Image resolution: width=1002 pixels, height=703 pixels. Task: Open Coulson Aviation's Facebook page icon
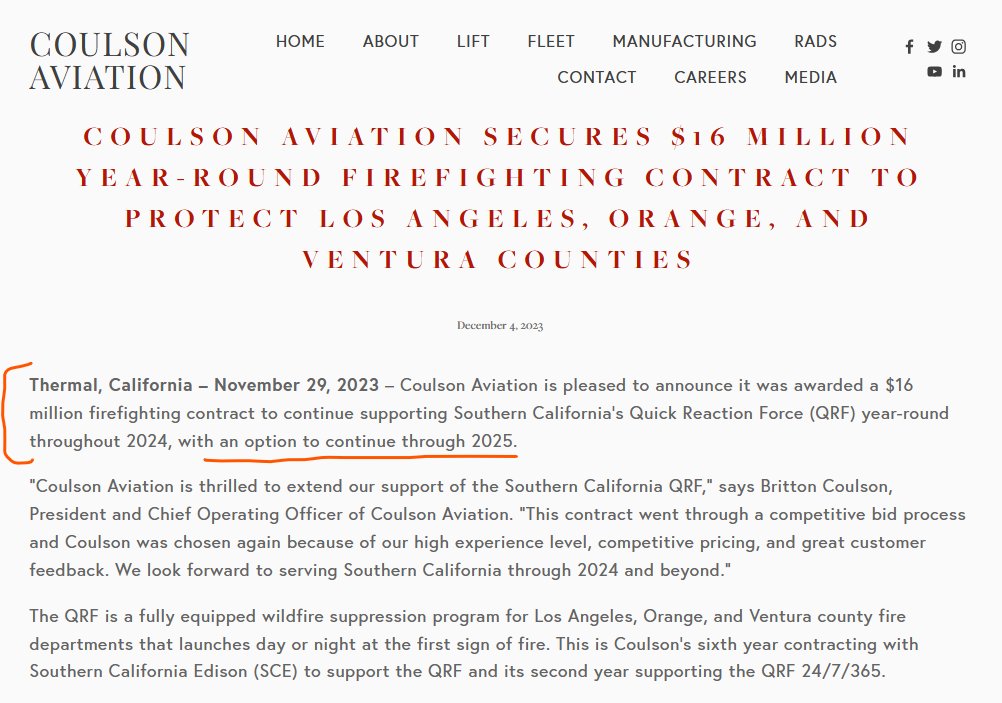[x=909, y=47]
